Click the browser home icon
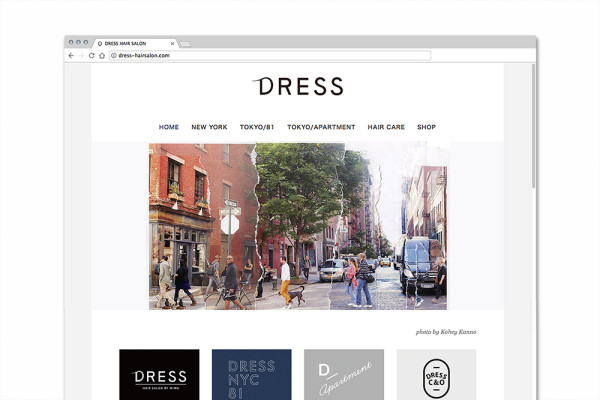The width and height of the screenshot is (600, 400). [101, 56]
